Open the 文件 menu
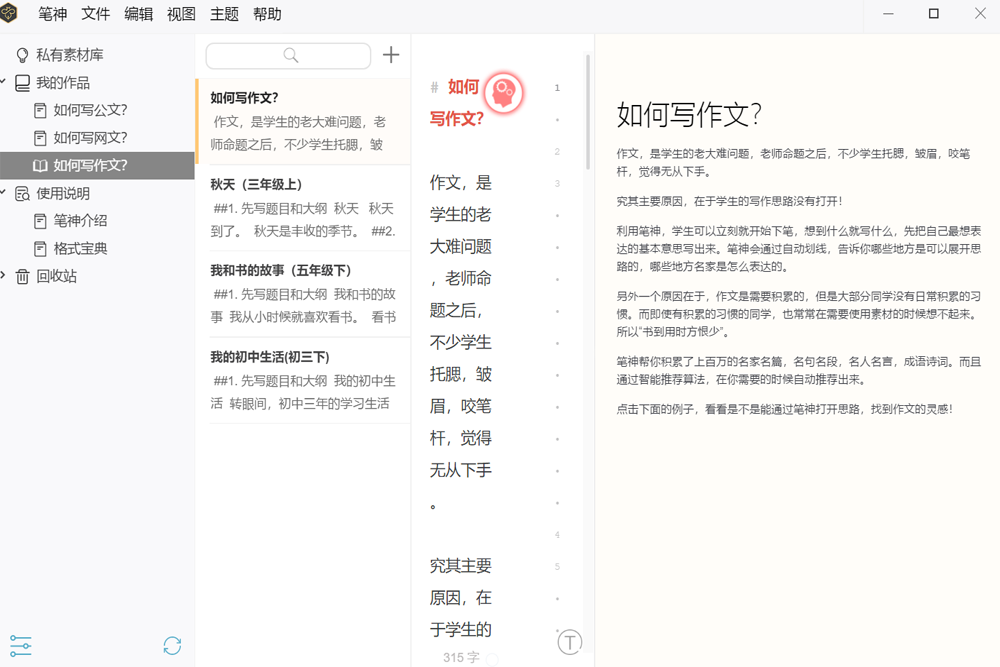The width and height of the screenshot is (1000, 667). [x=95, y=14]
